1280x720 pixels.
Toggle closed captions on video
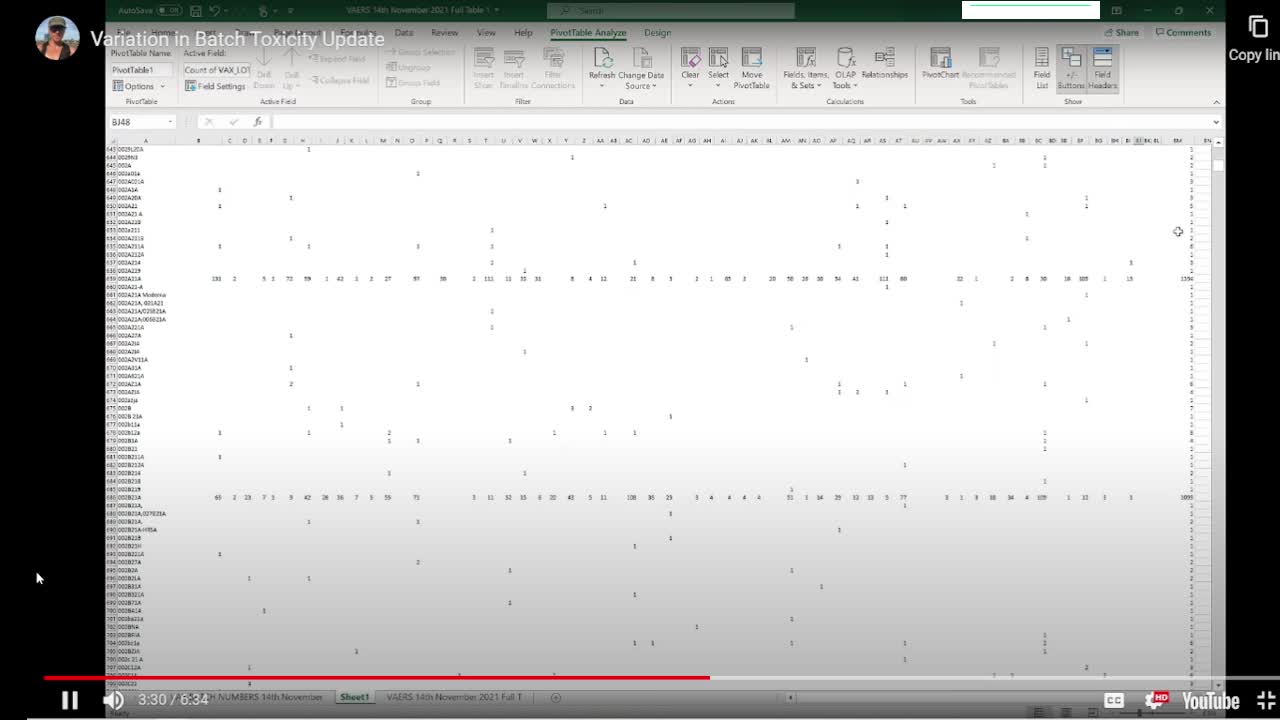pos(1114,700)
